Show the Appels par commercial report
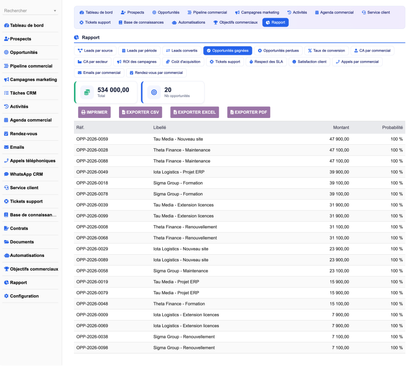 357,62
